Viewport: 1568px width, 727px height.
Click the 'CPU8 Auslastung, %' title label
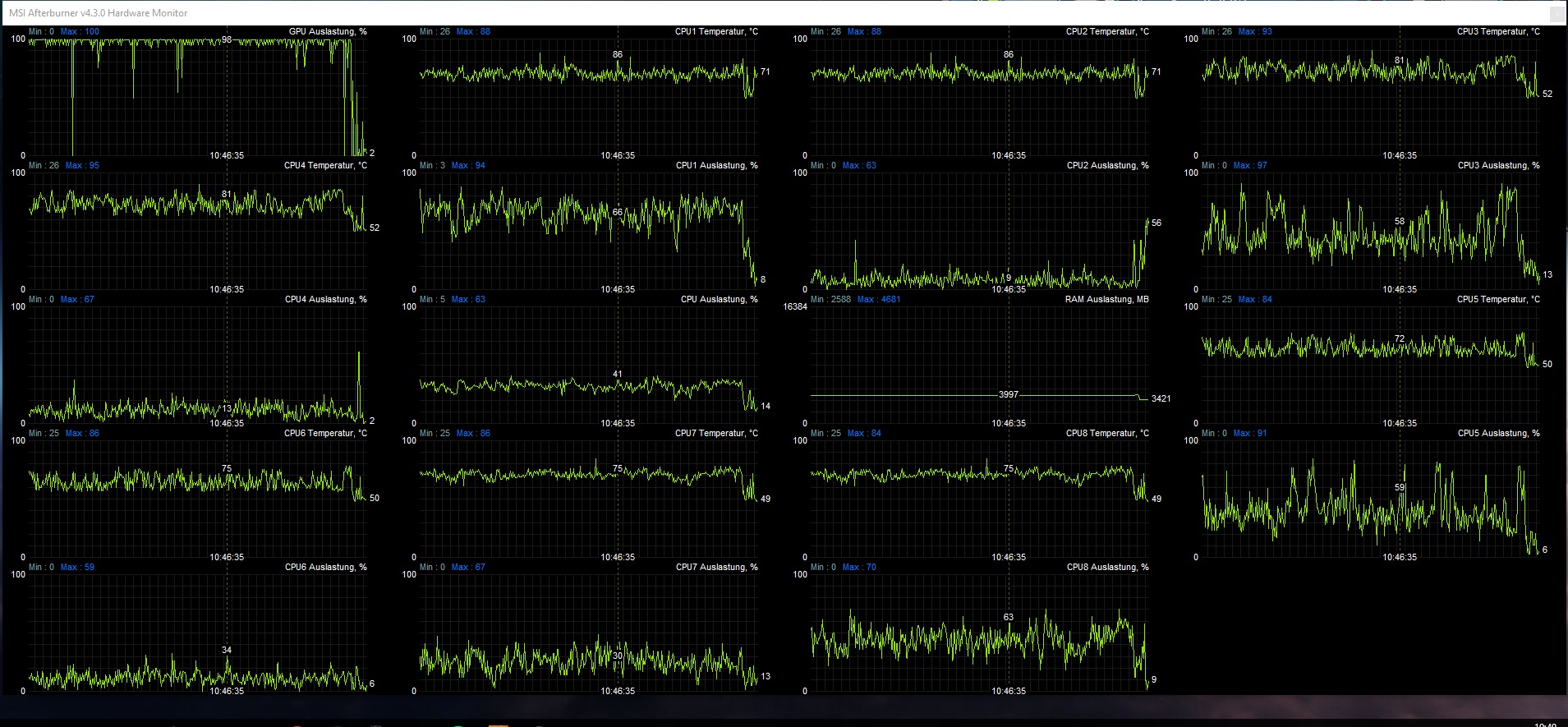click(x=1107, y=567)
